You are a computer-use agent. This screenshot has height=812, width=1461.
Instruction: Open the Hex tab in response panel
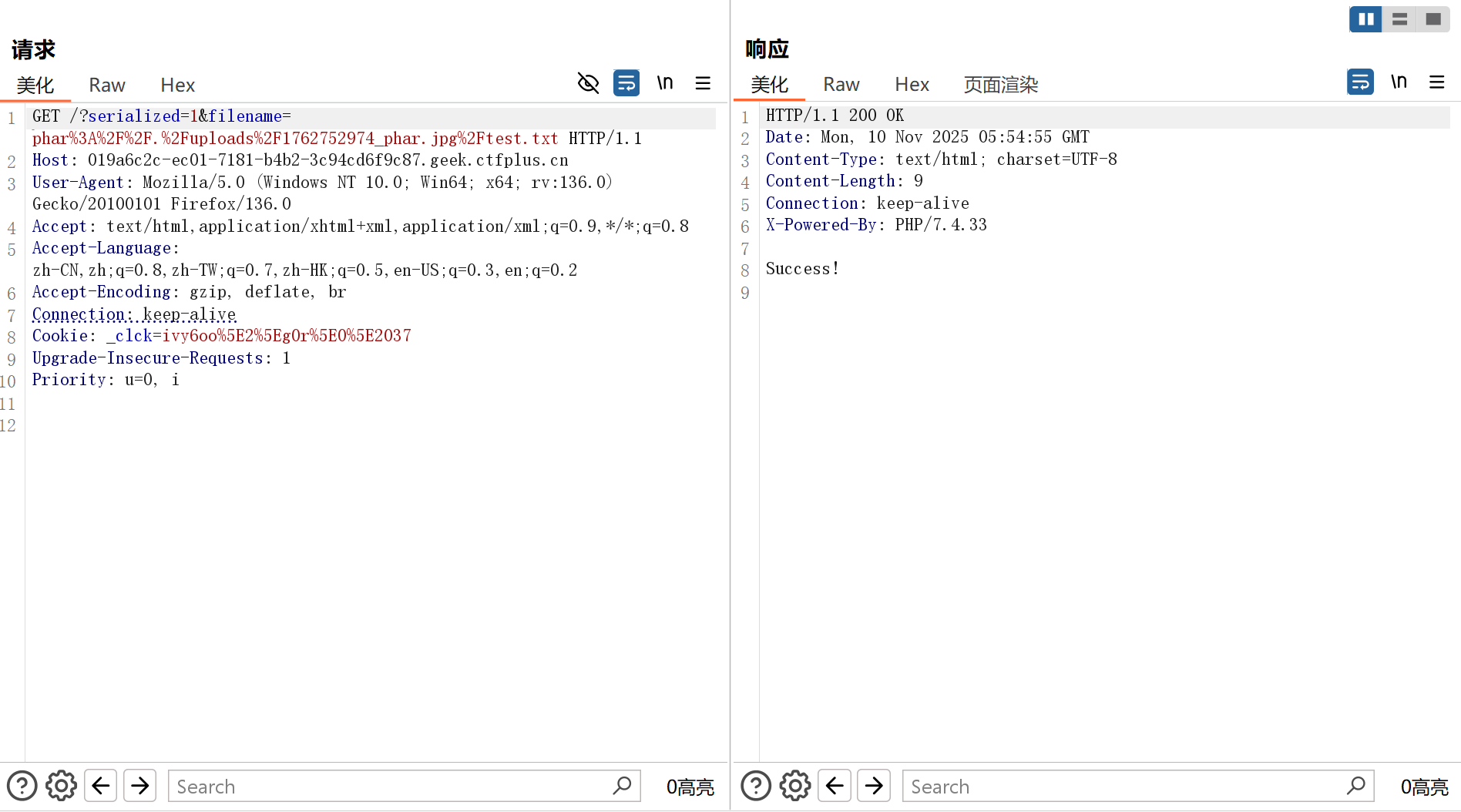912,84
